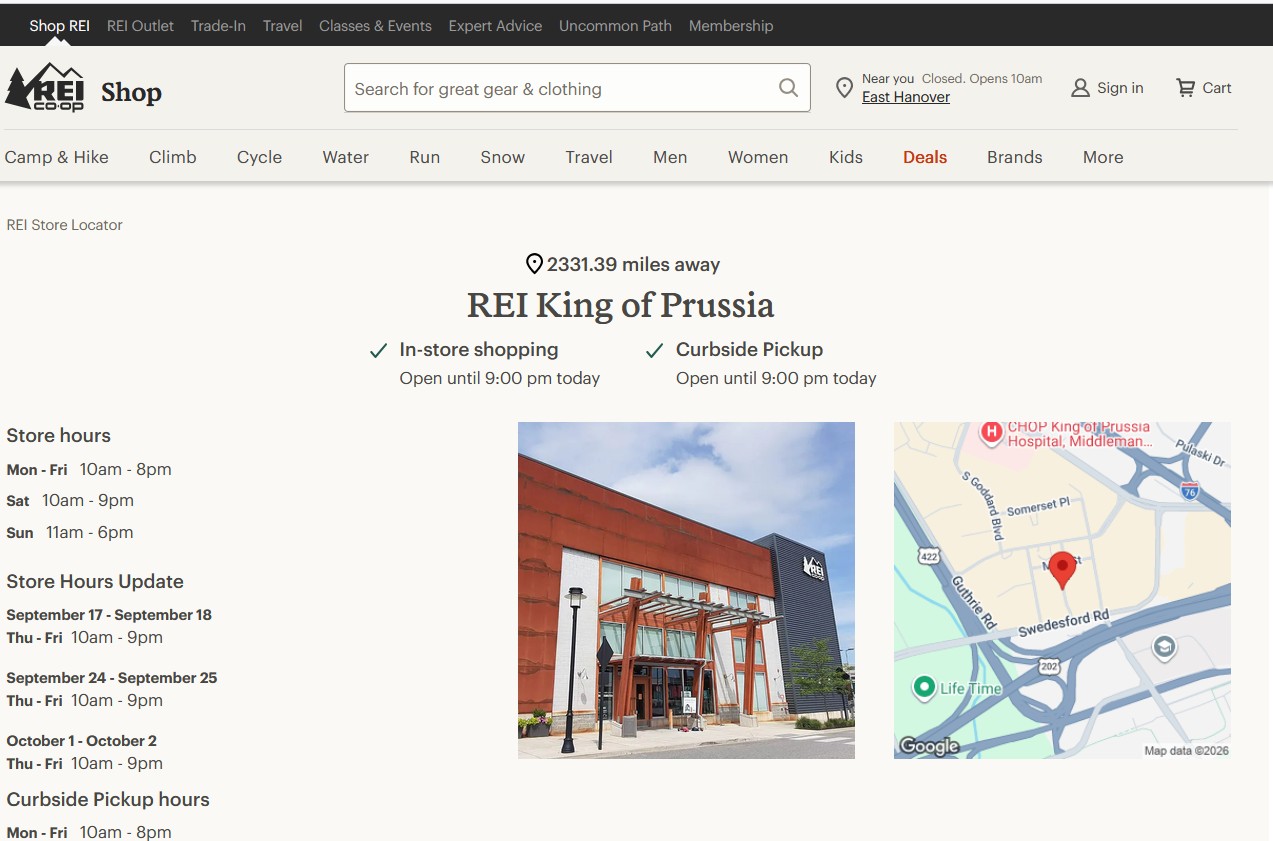Open the Deals category
Screen dimensions: 1273x841
[x=925, y=157]
